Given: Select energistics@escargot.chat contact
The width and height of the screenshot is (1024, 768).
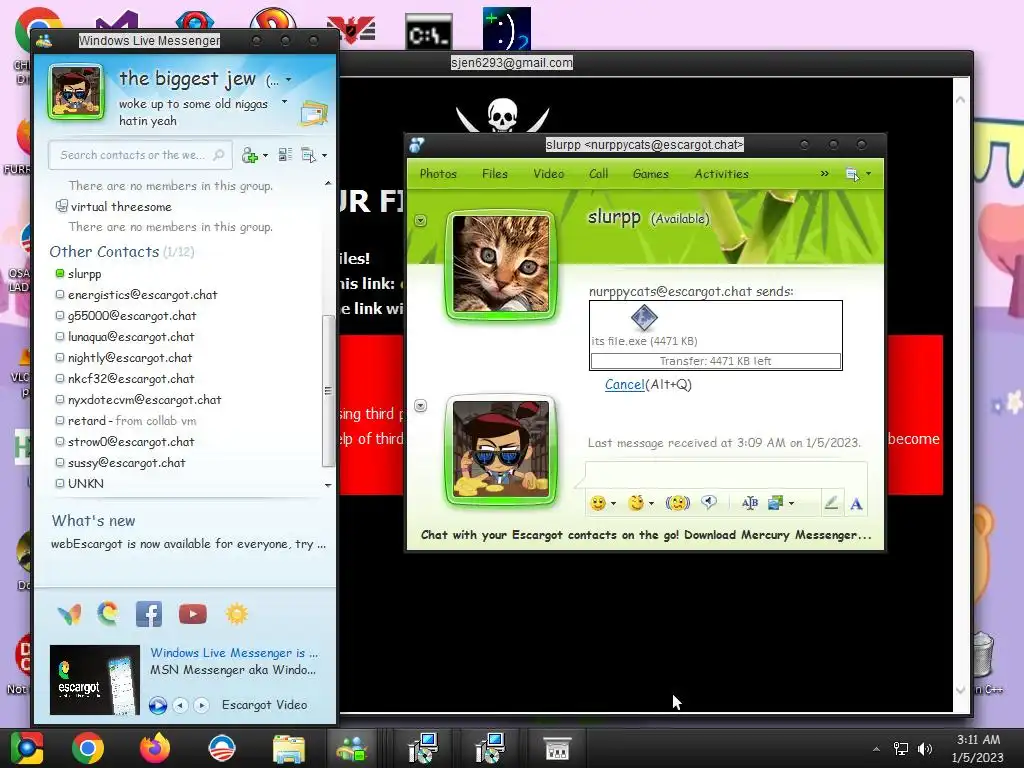Looking at the screenshot, I should pyautogui.click(x=142, y=295).
